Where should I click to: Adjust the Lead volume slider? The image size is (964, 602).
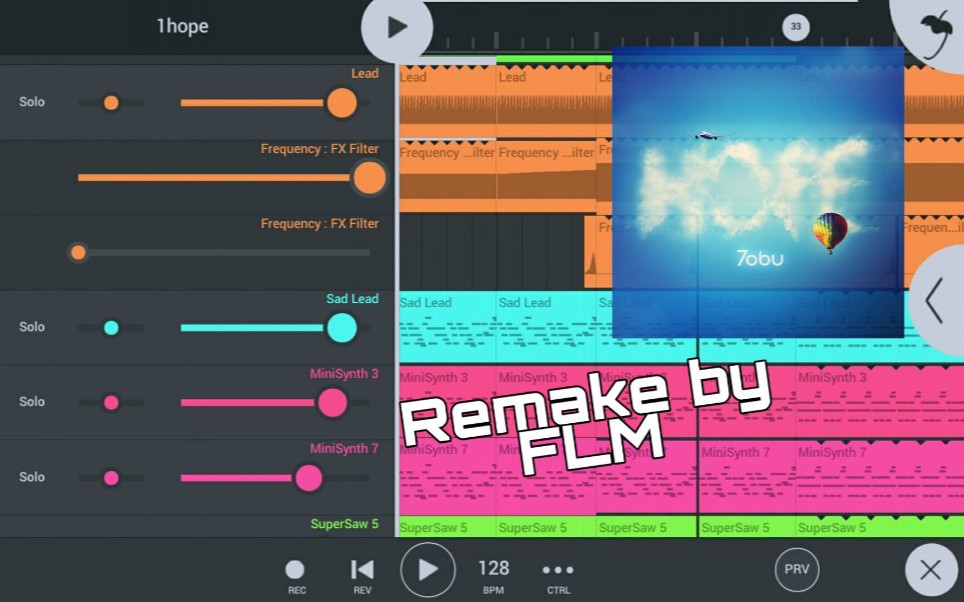275,103
